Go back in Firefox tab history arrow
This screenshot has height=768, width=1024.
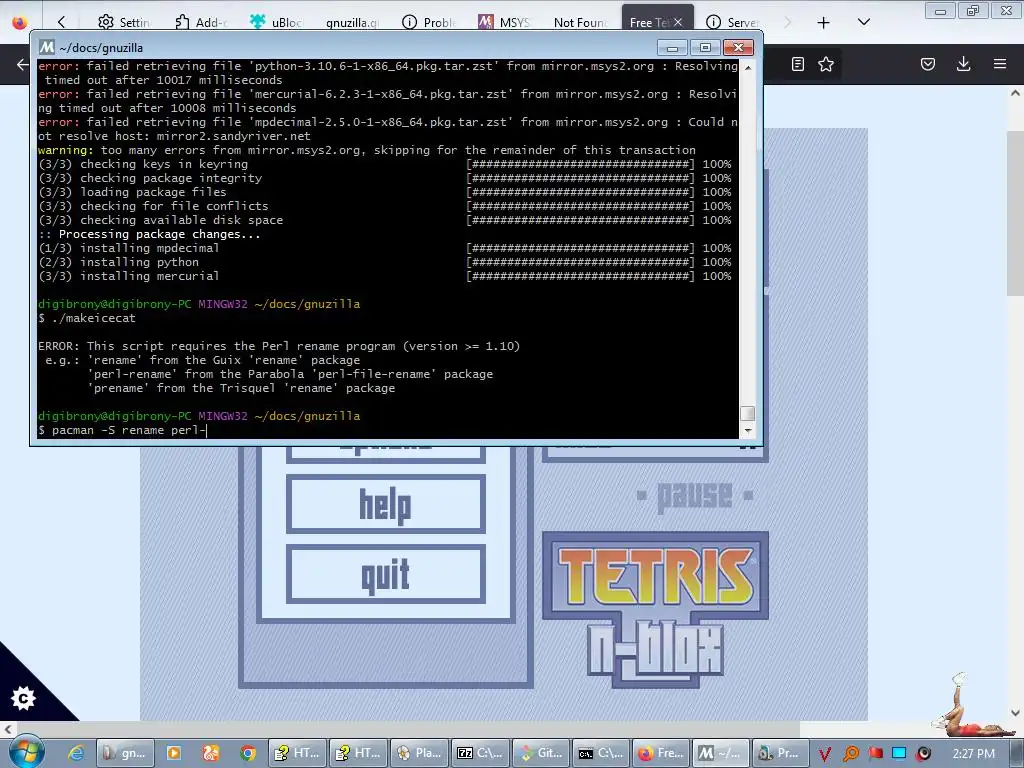pyautogui.click(x=61, y=22)
